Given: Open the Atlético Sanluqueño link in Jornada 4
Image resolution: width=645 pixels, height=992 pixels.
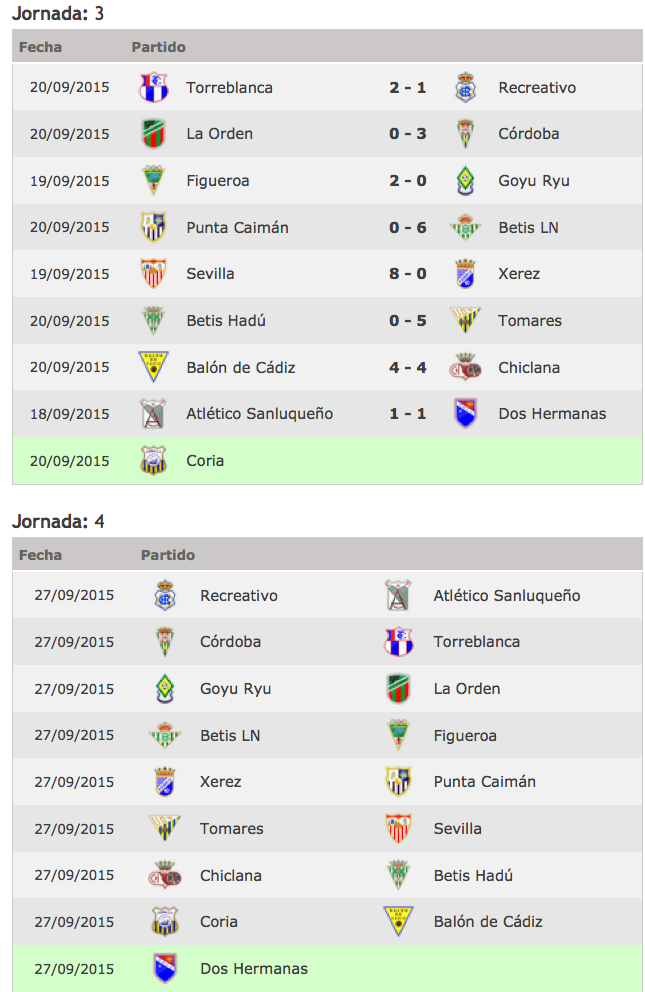Looking at the screenshot, I should [x=507, y=595].
